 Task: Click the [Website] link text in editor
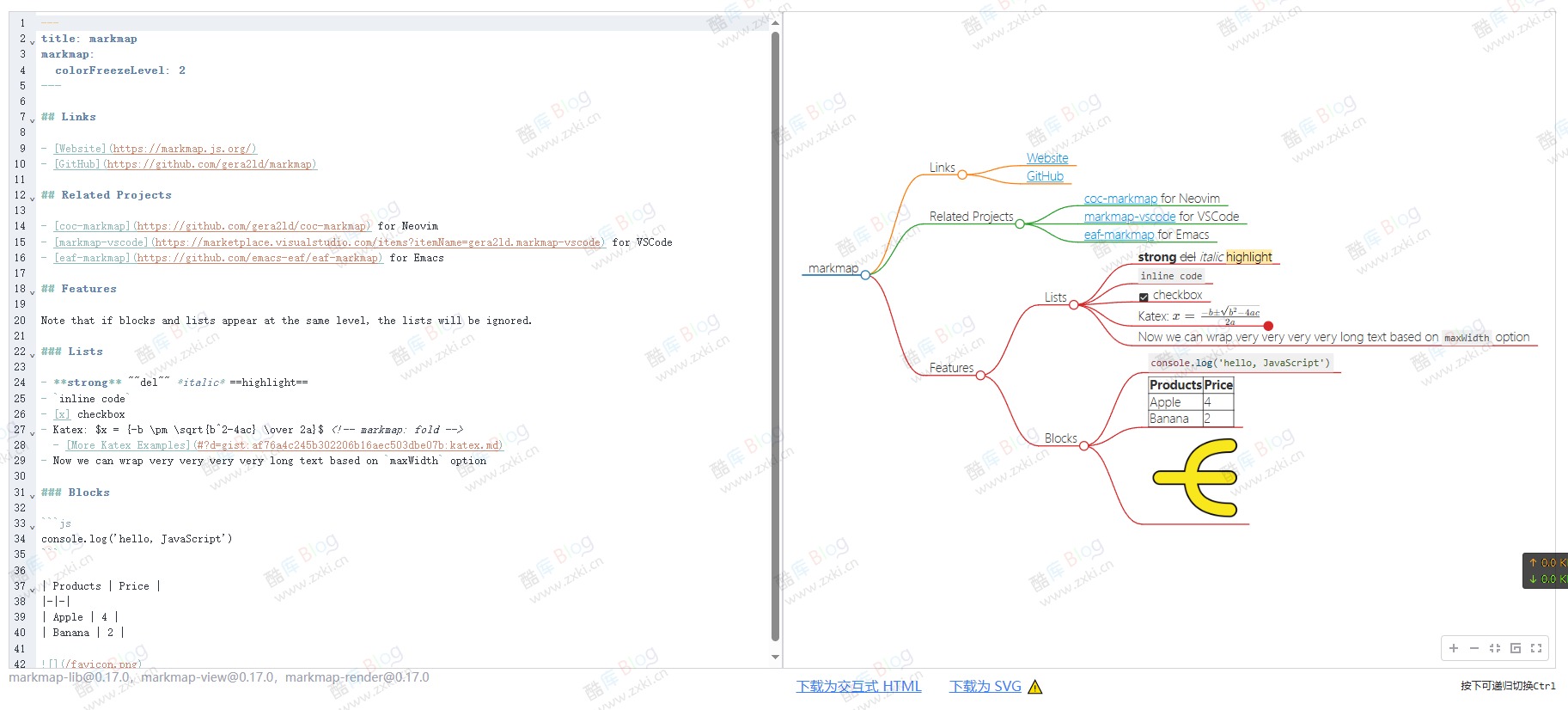click(80, 149)
